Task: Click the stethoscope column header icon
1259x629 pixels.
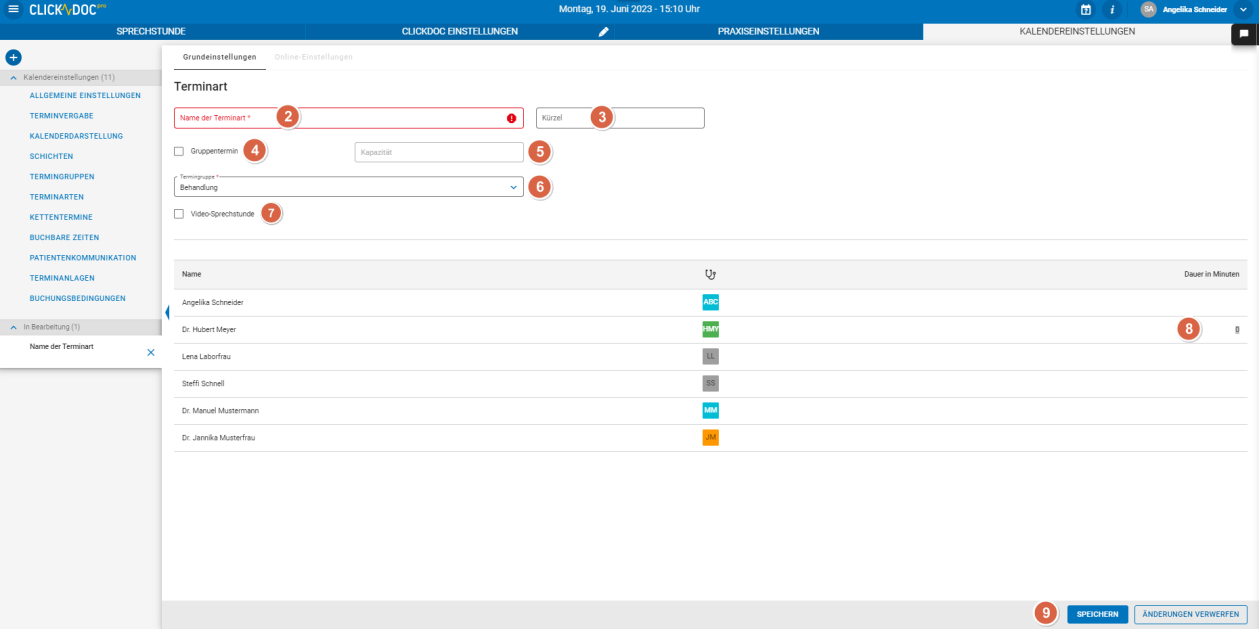Action: click(710, 274)
